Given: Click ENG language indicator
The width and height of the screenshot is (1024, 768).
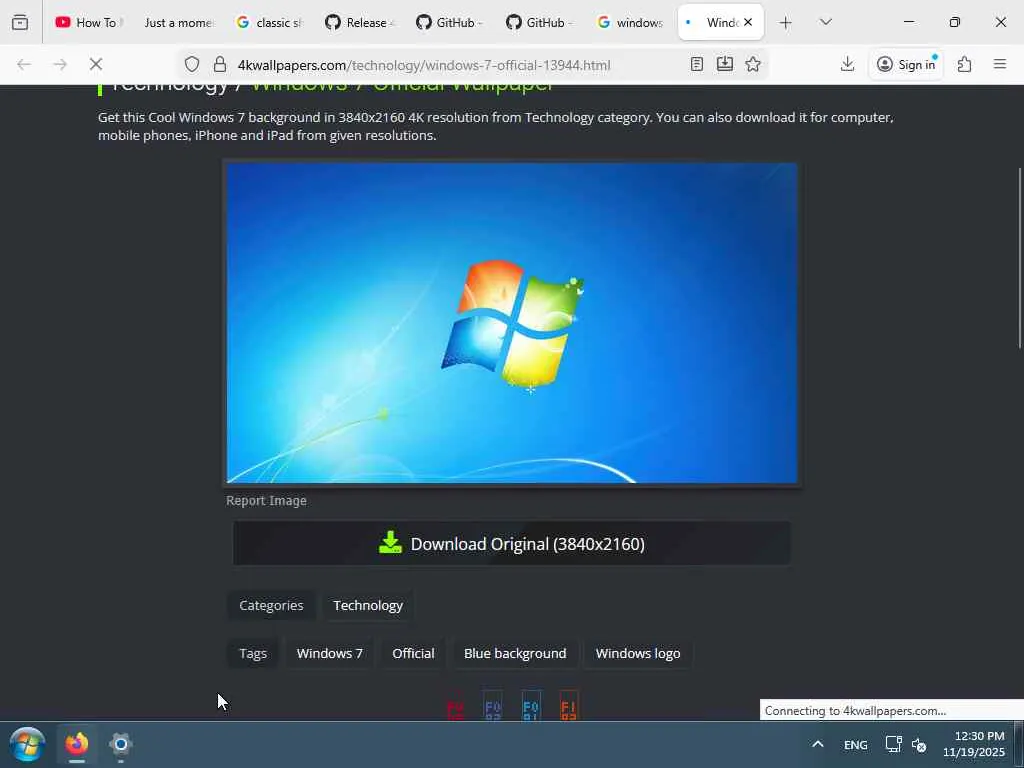Looking at the screenshot, I should (856, 744).
